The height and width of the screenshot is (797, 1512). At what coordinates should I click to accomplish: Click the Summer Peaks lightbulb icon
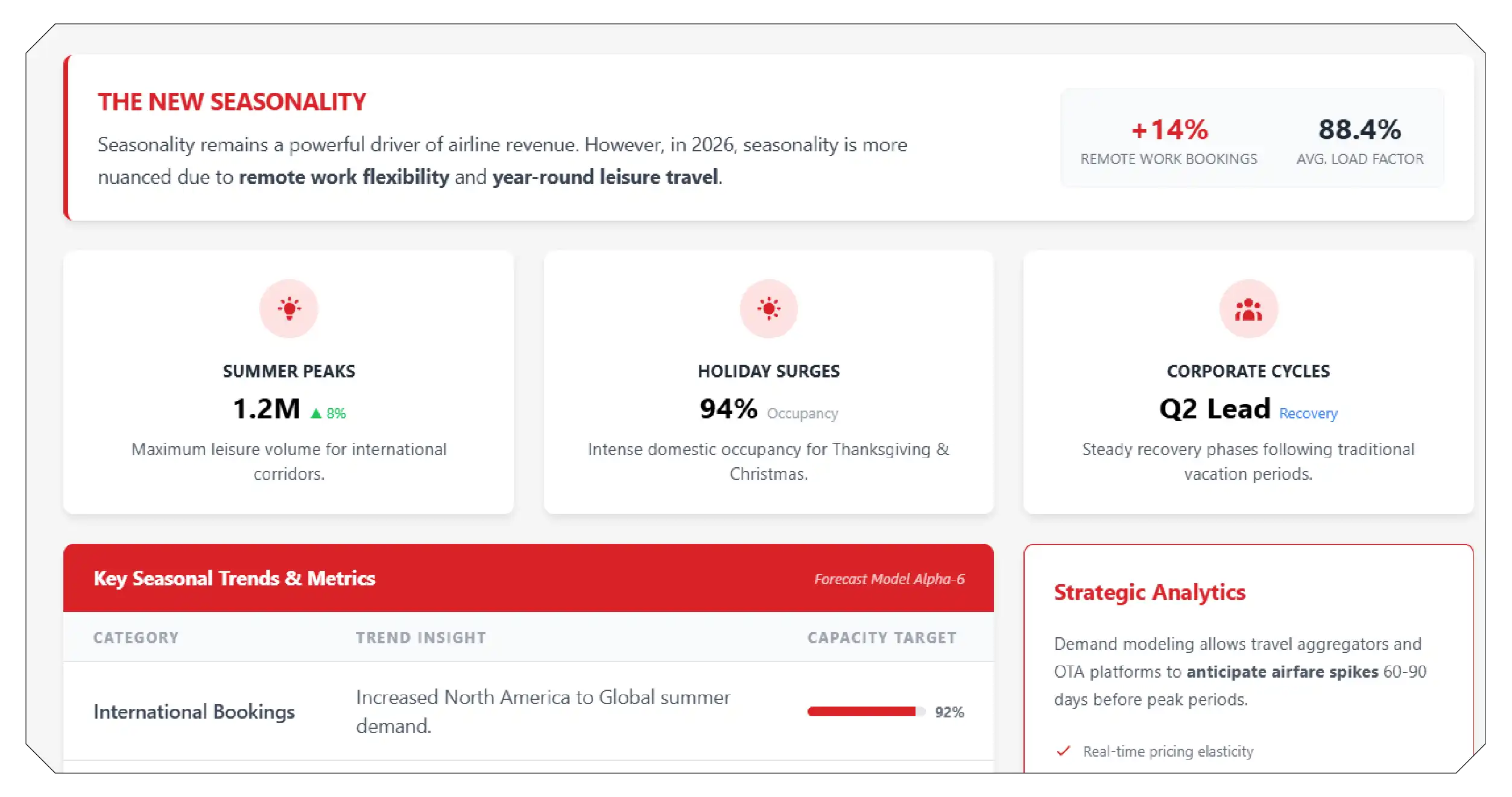coord(289,309)
